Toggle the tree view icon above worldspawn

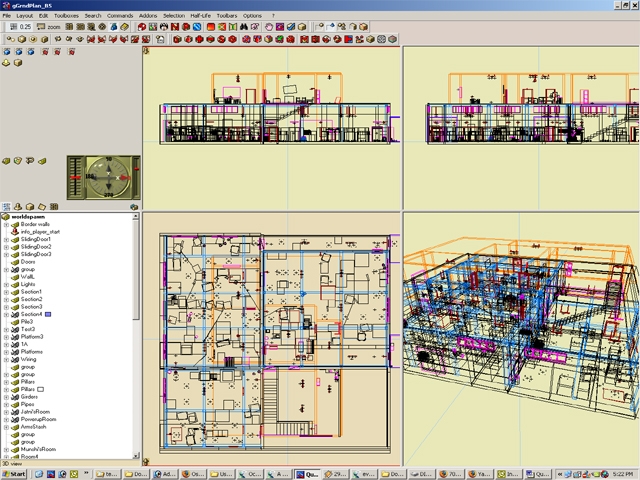[6, 207]
